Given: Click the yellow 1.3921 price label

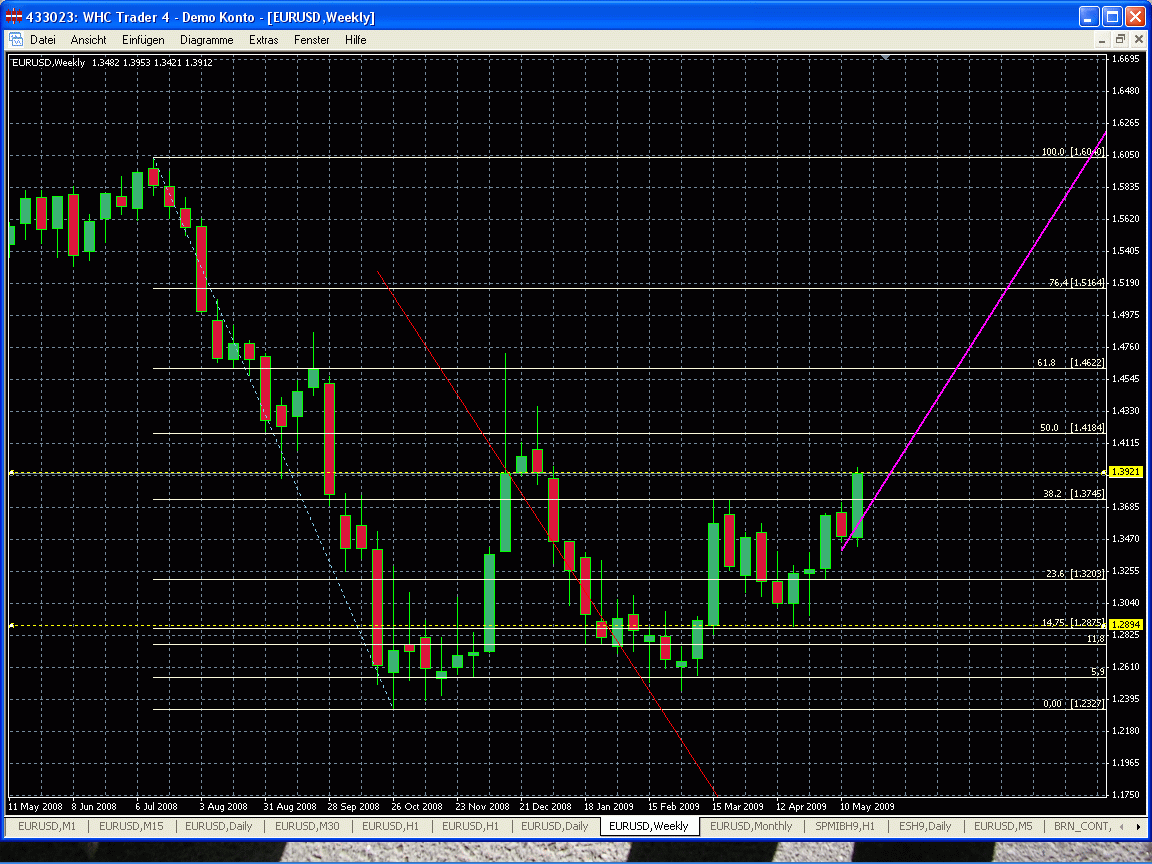Looking at the screenshot, I should (x=1125, y=472).
